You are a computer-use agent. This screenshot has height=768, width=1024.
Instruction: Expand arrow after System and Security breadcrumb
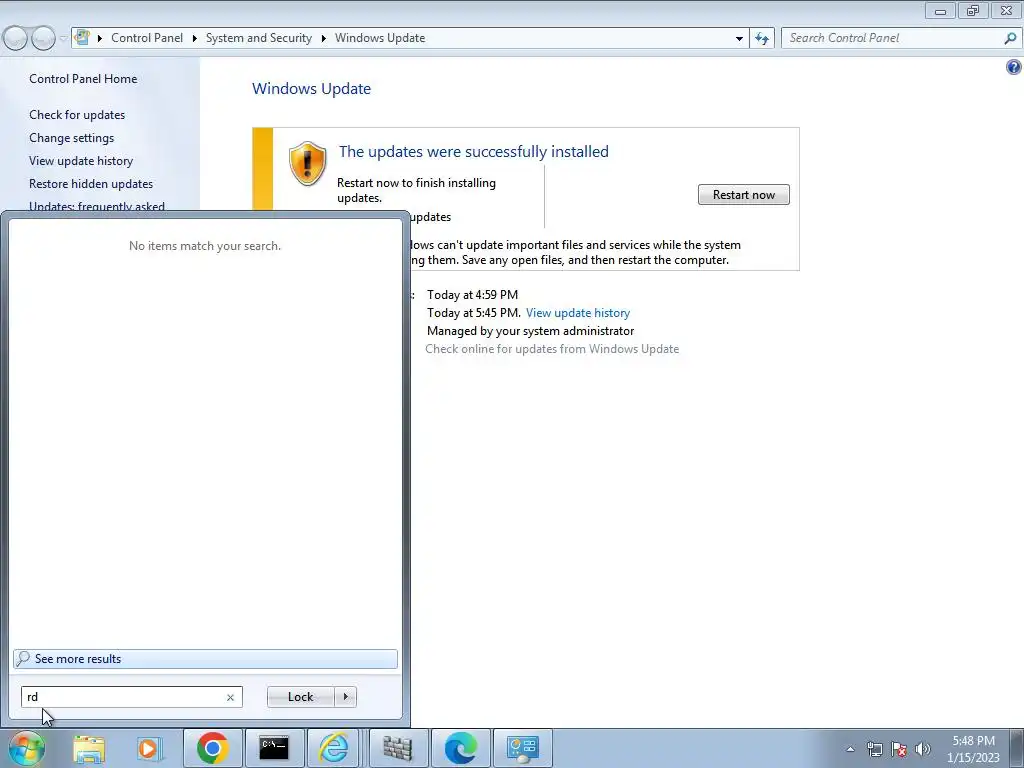click(323, 39)
